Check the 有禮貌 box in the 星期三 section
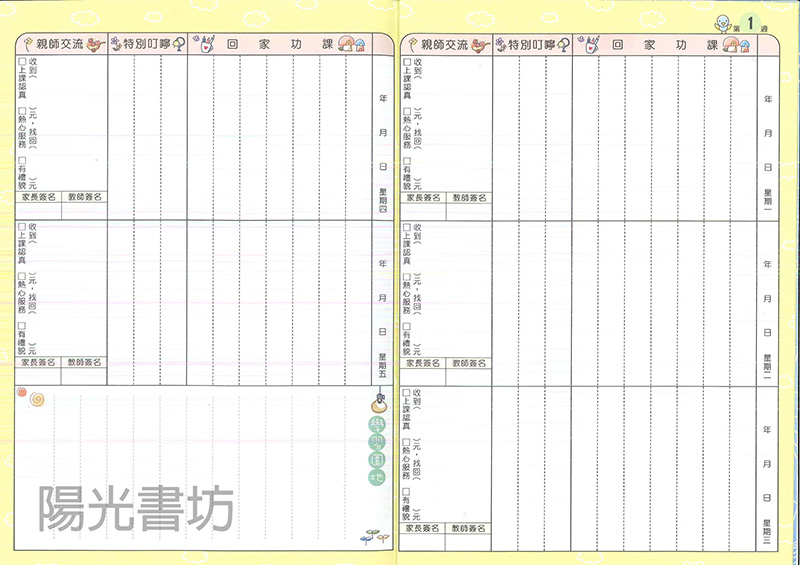Screen dimensions: 800x565 (x=406, y=491)
